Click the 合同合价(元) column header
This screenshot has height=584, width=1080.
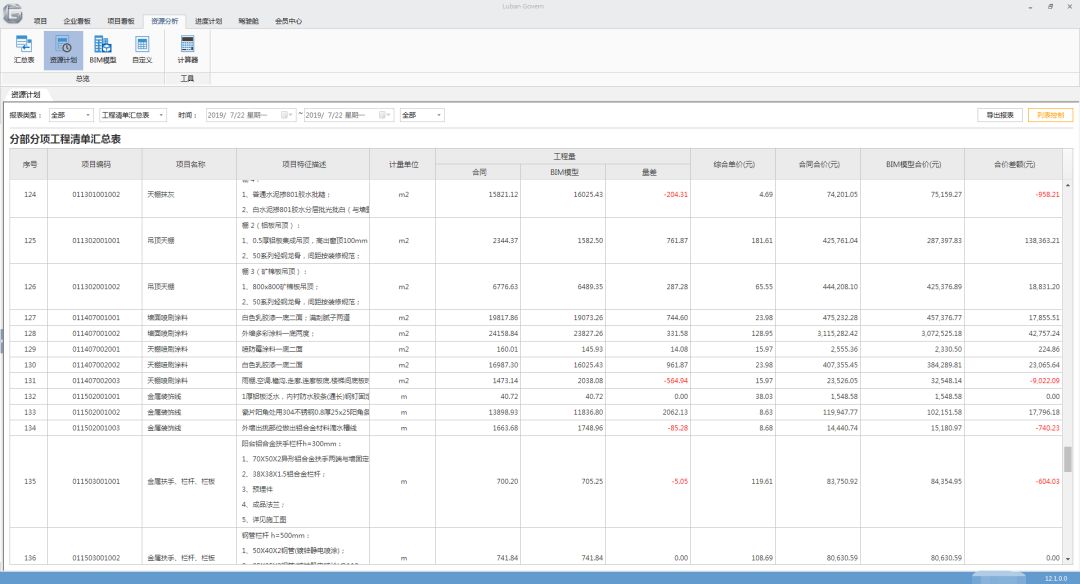click(x=818, y=164)
